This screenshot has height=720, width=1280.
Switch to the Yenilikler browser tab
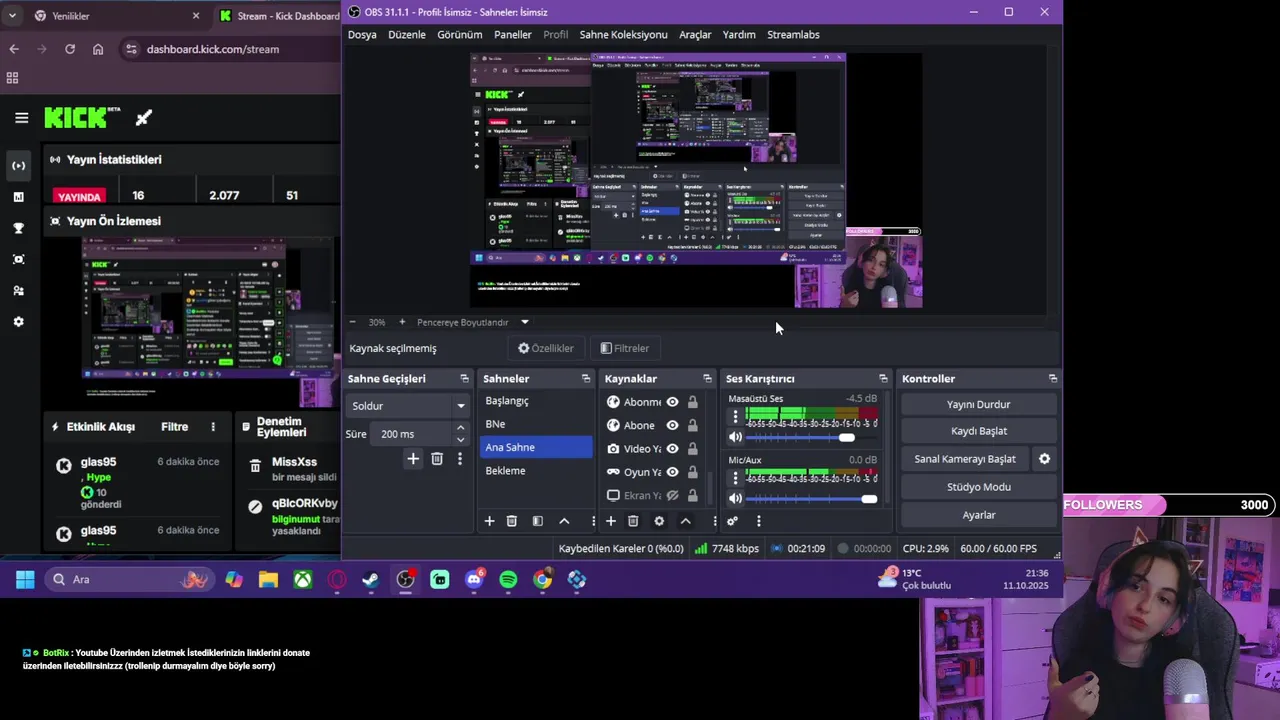[x=115, y=16]
